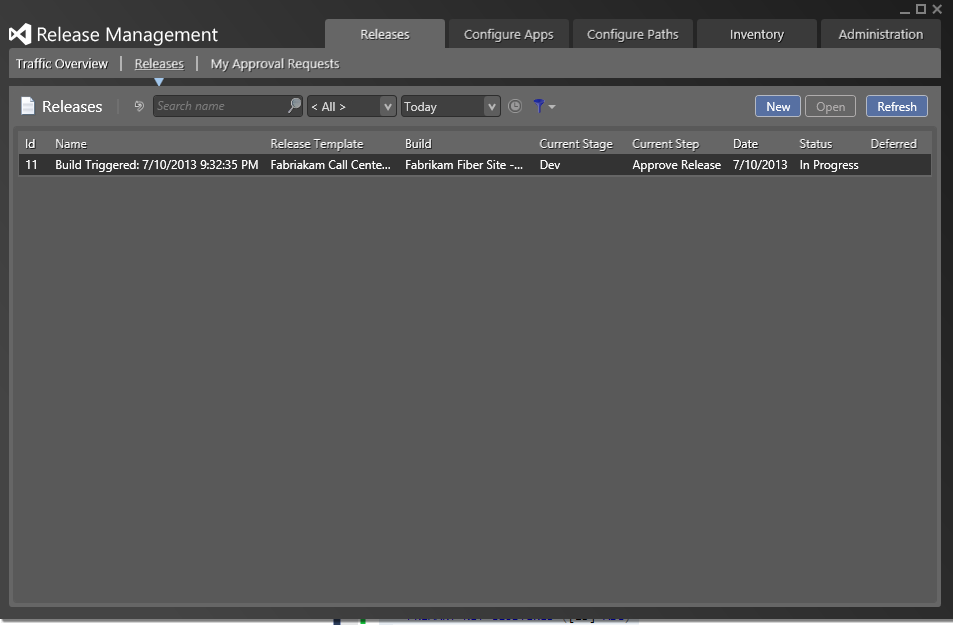Click the Dev stage cell
Screen dimensions: 953x625
pos(550,165)
